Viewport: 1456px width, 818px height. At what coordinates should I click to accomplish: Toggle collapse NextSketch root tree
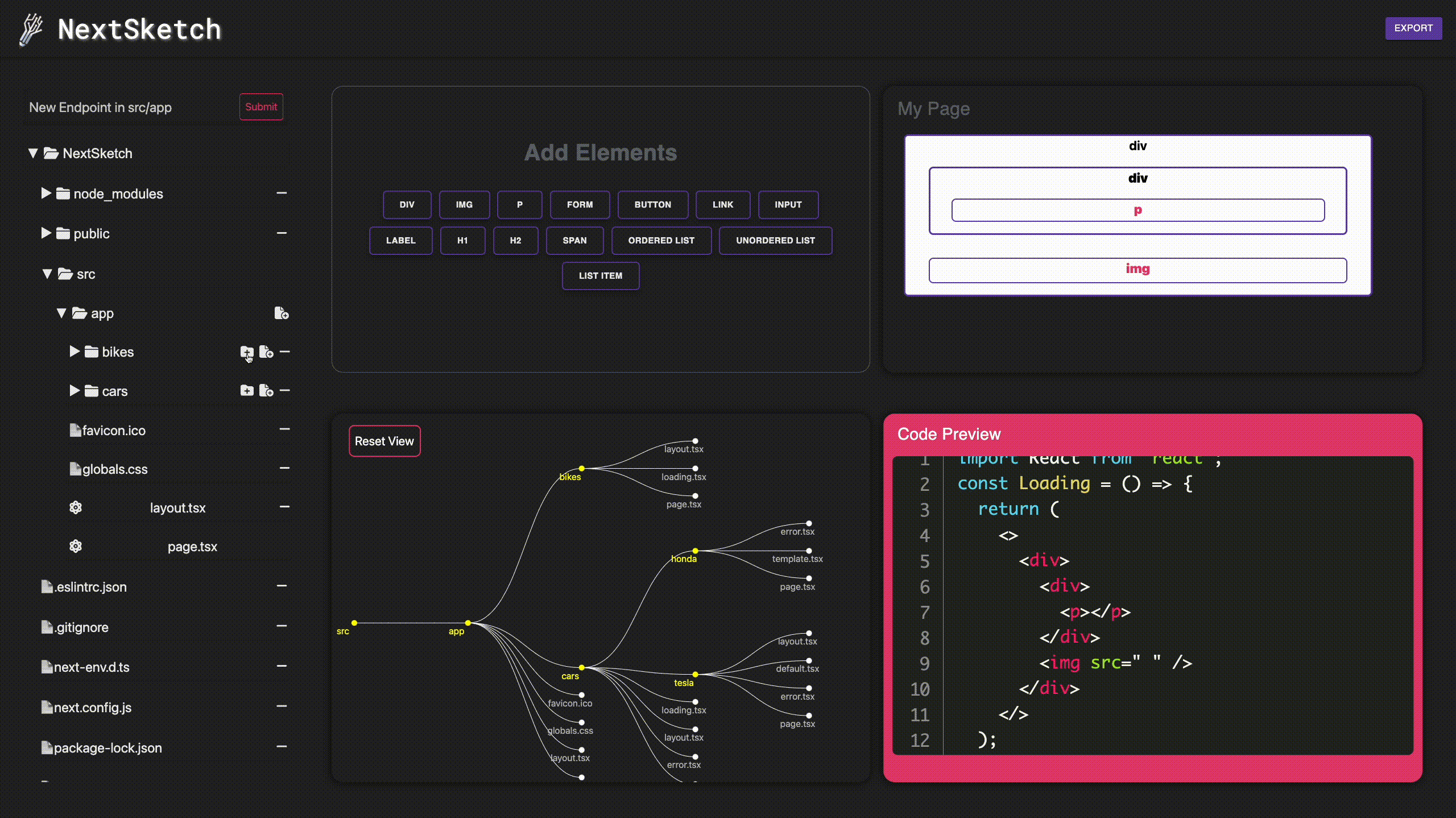pos(33,153)
